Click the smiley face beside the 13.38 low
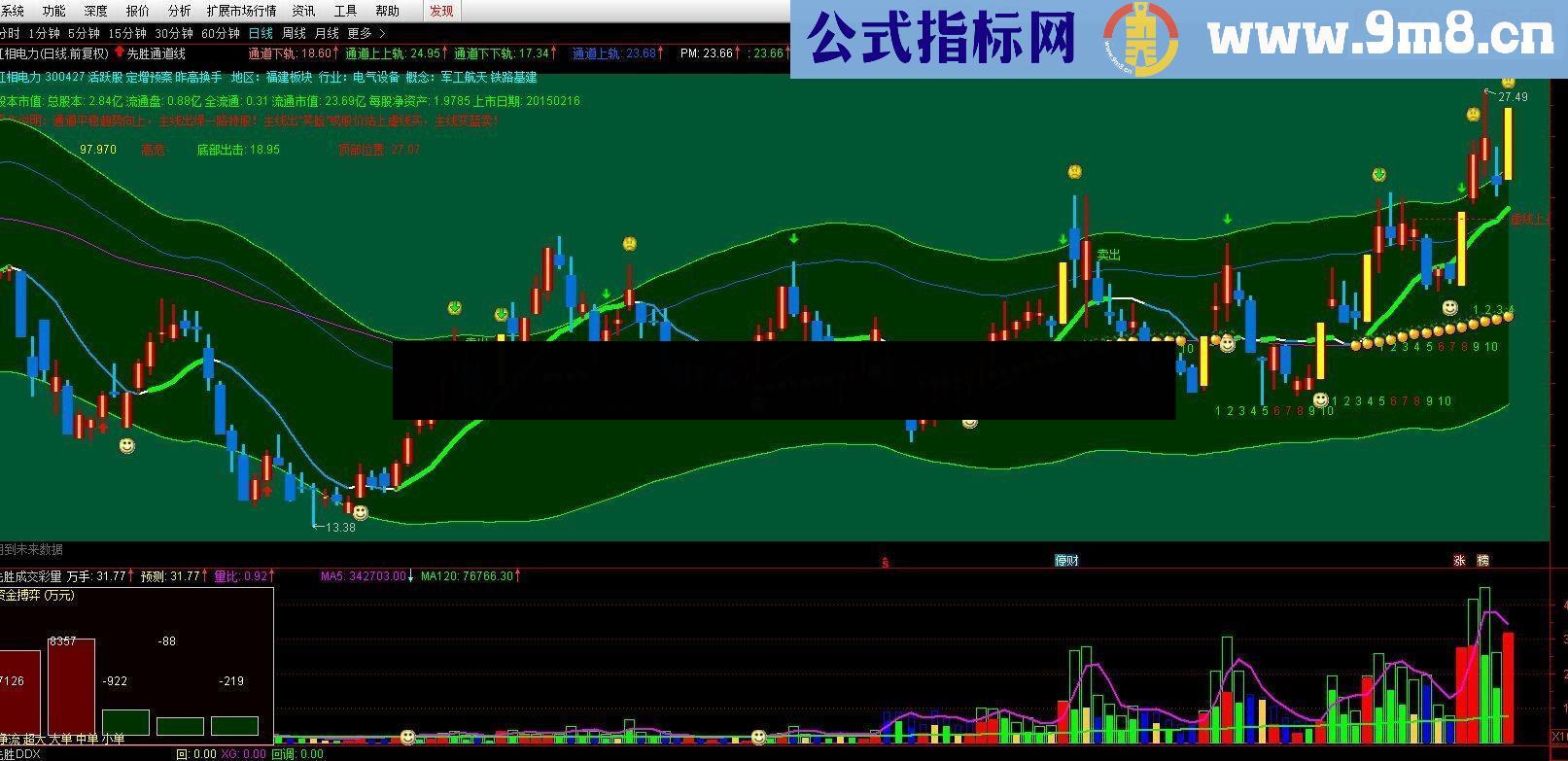This screenshot has height=761, width=1568. pos(361,512)
